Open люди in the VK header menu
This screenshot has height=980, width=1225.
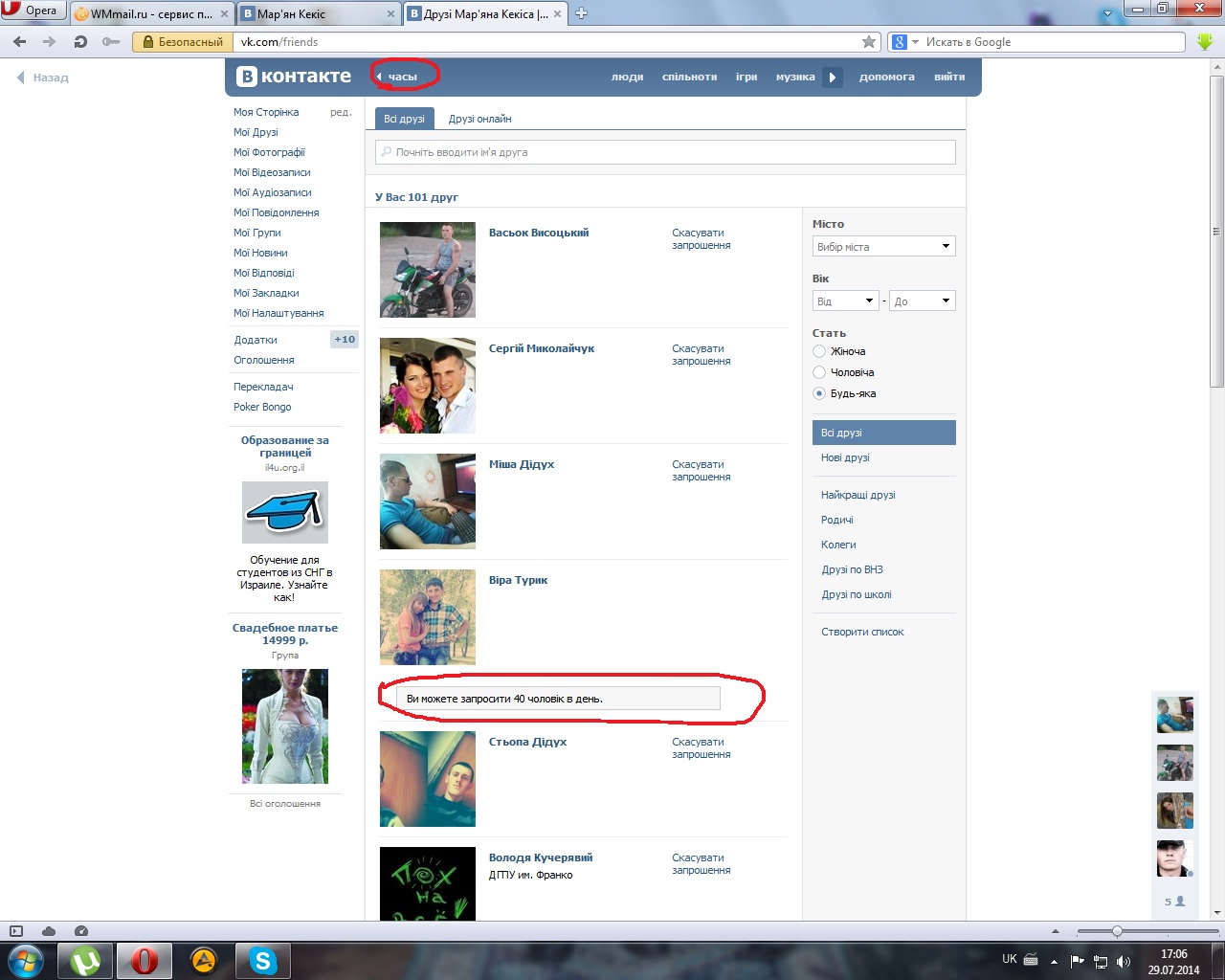(627, 77)
